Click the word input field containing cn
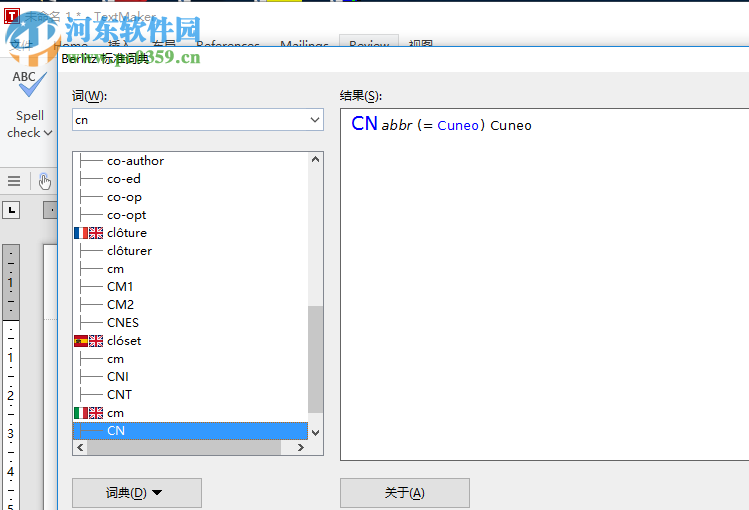749x510 pixels. click(x=190, y=120)
